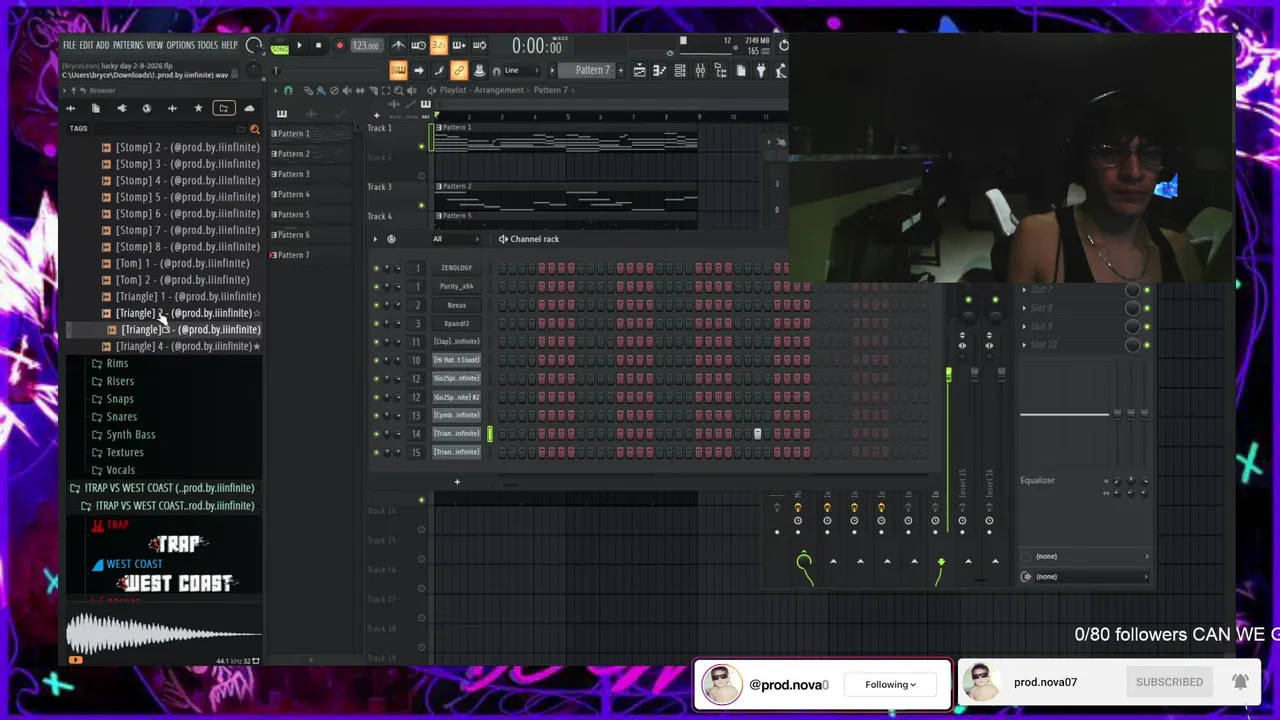Click the sample waveform preview
This screenshot has width=1280, height=720.
coord(164,633)
